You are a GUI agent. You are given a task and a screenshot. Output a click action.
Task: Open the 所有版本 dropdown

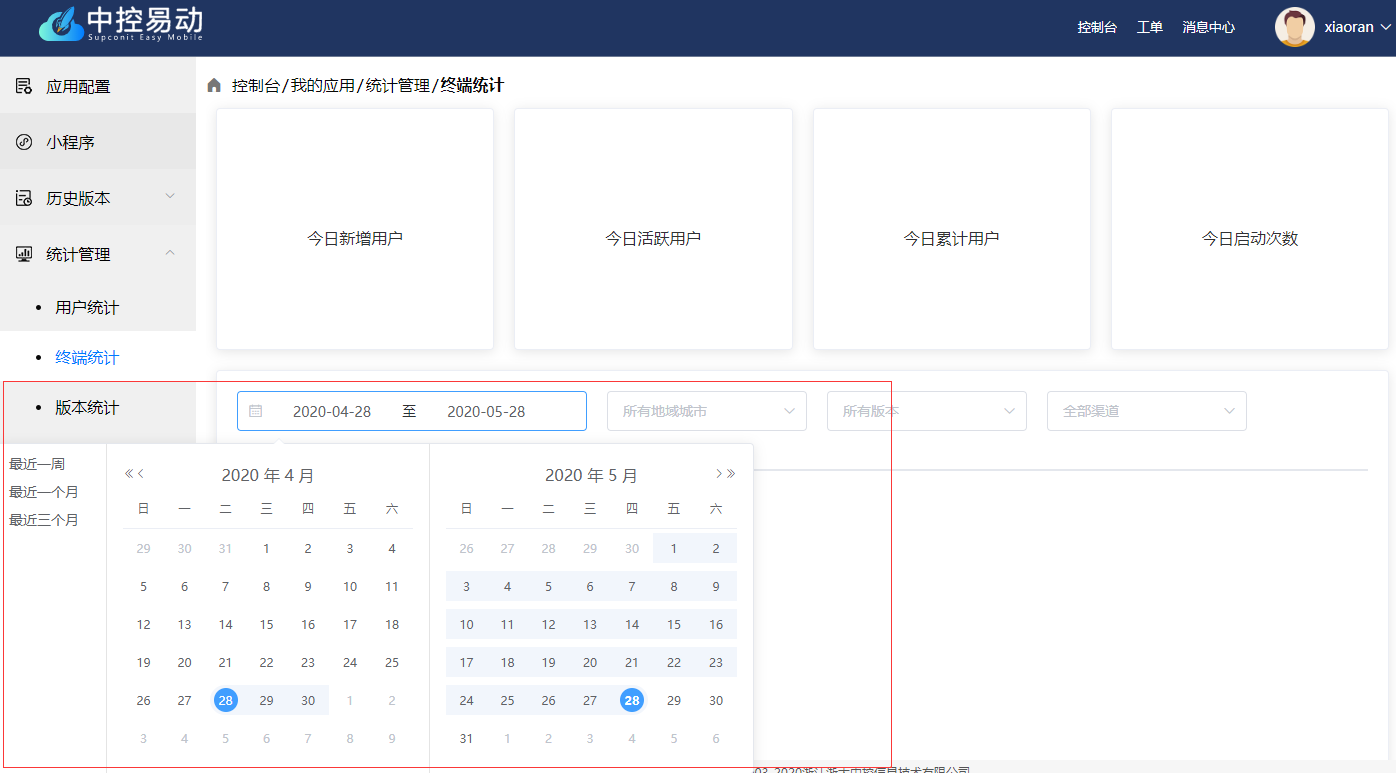click(x=927, y=411)
